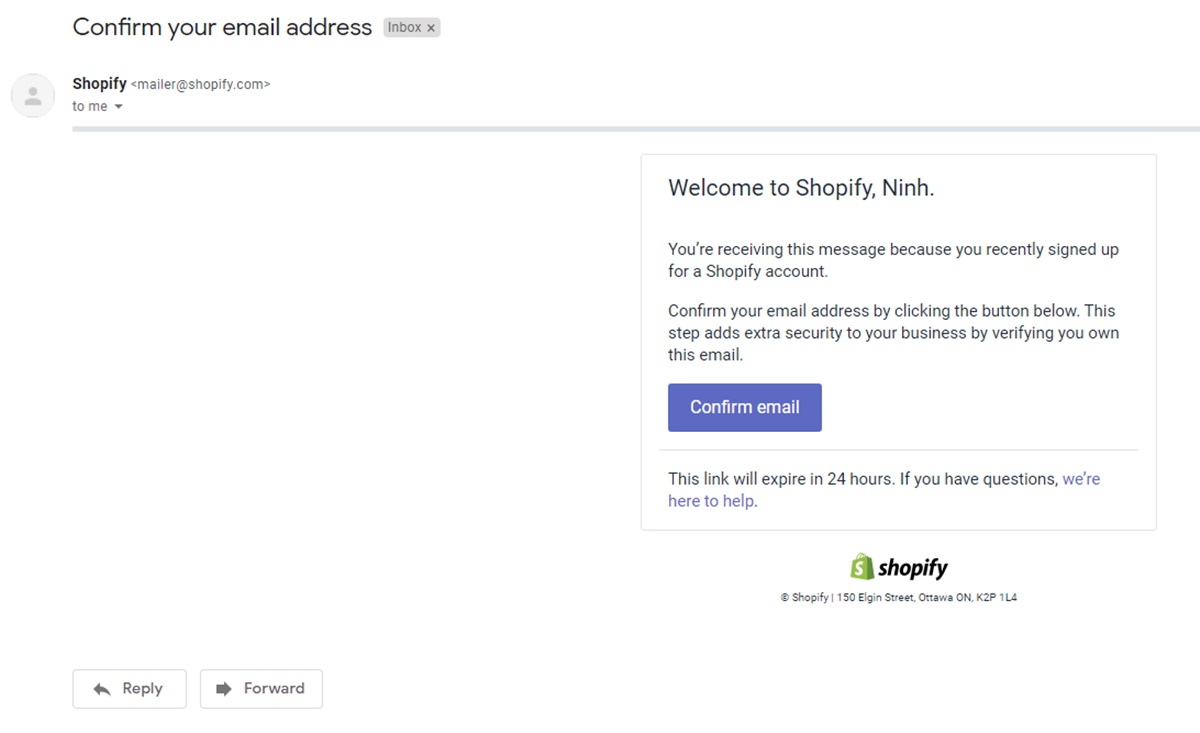The height and width of the screenshot is (733, 1200).
Task: Click the Forward button label
Action: (x=274, y=689)
